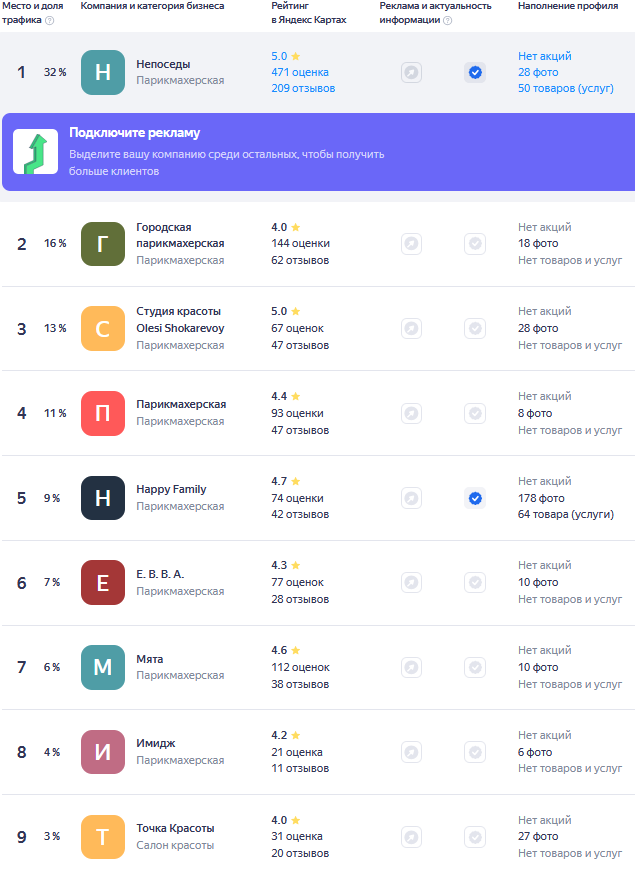Viewport: 635px width, 875px height.
Task: Click the dark Н avatar of Happy Family
Action: coord(103,498)
